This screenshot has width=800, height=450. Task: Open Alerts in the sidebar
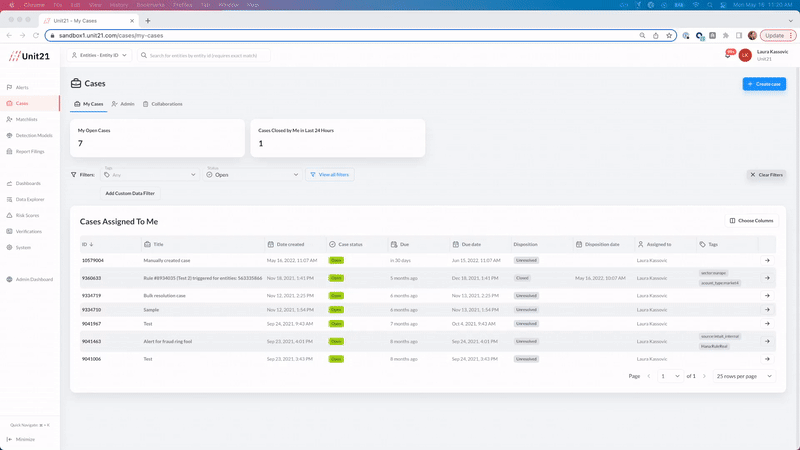[21, 87]
